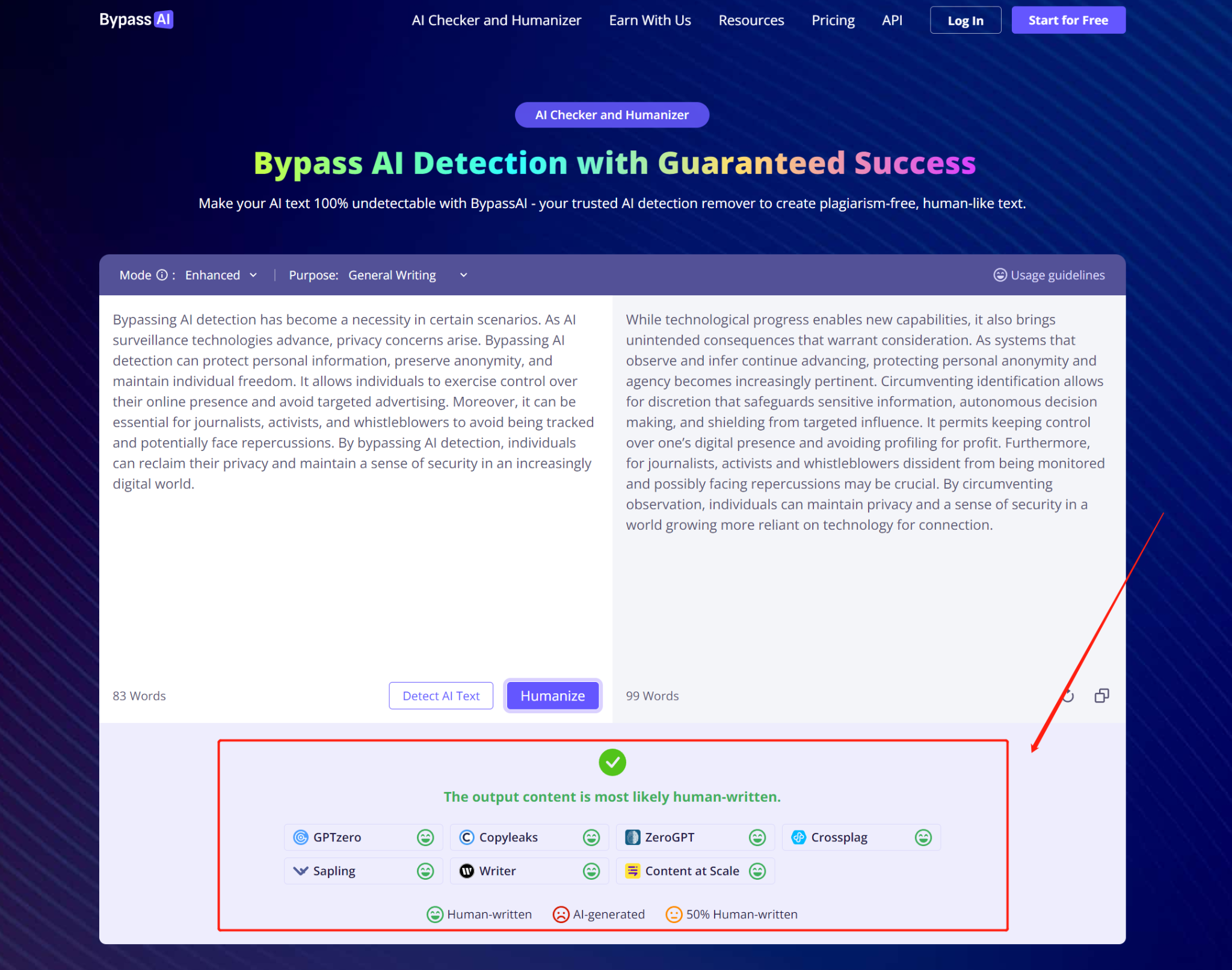Image resolution: width=1232 pixels, height=970 pixels.
Task: Click the AI-generated legend red face
Action: tap(561, 915)
